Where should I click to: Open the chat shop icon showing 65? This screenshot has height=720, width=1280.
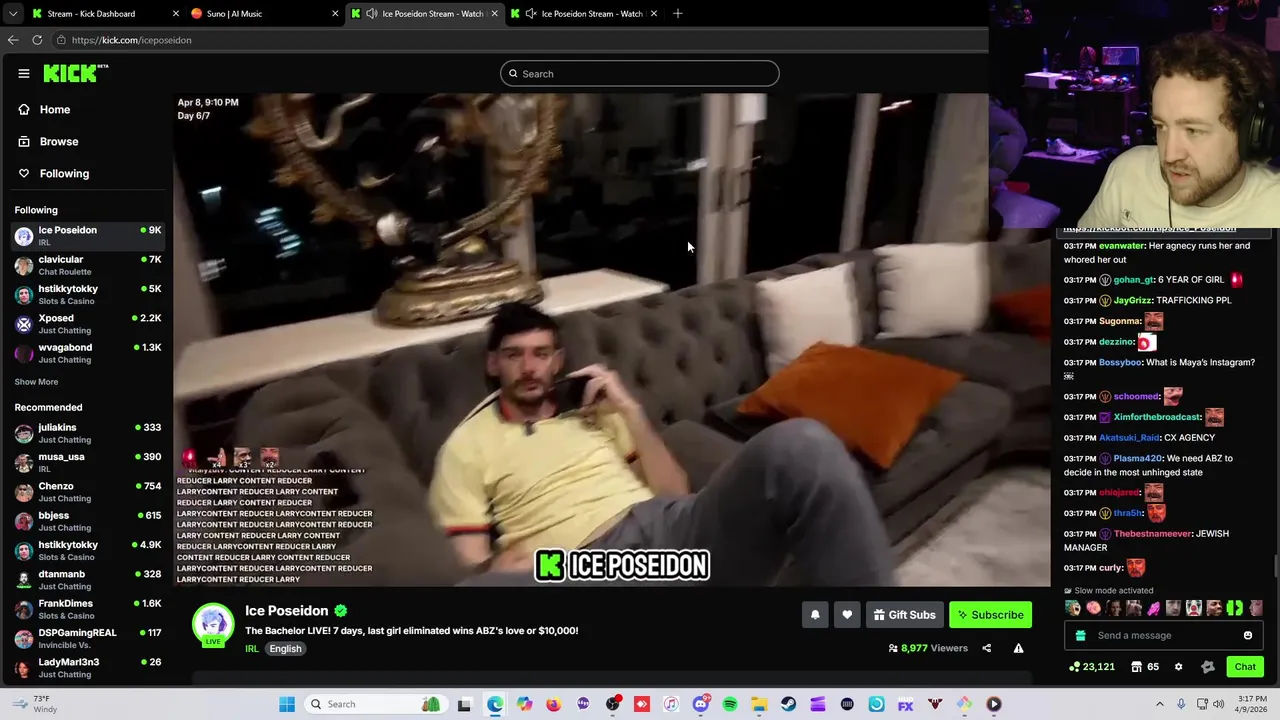(x=1145, y=667)
